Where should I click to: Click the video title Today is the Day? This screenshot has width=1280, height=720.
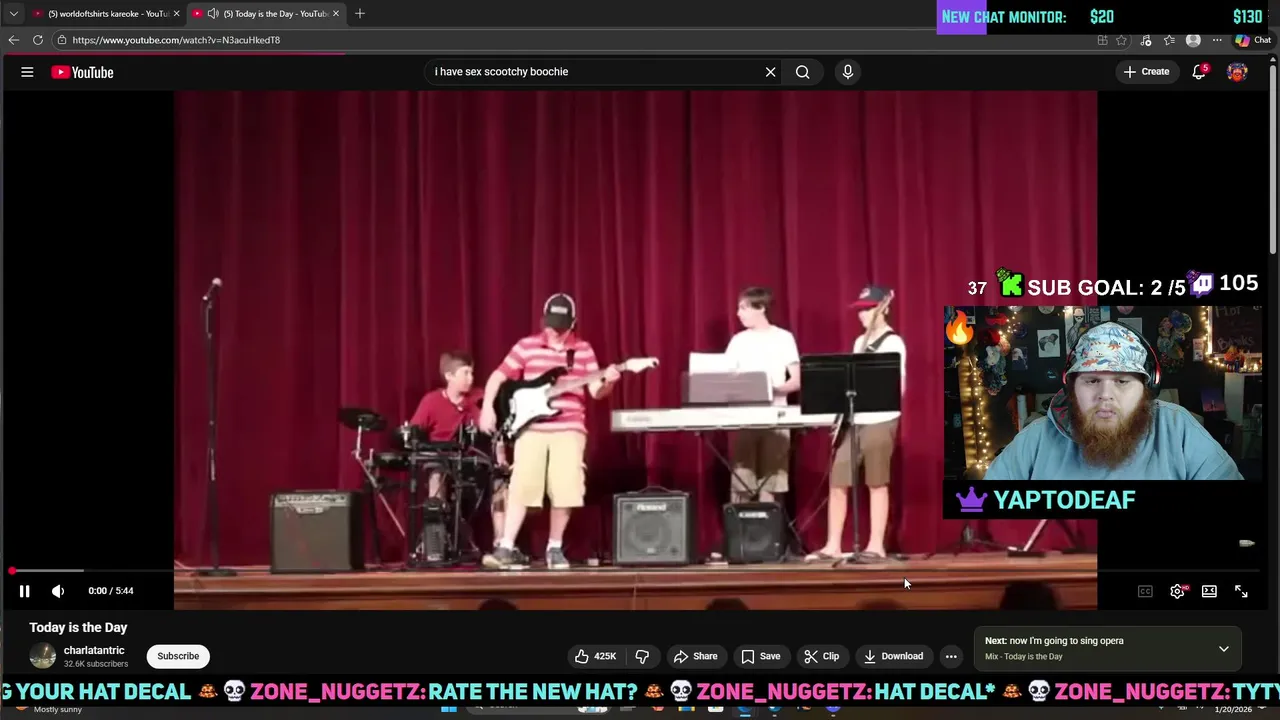(78, 627)
